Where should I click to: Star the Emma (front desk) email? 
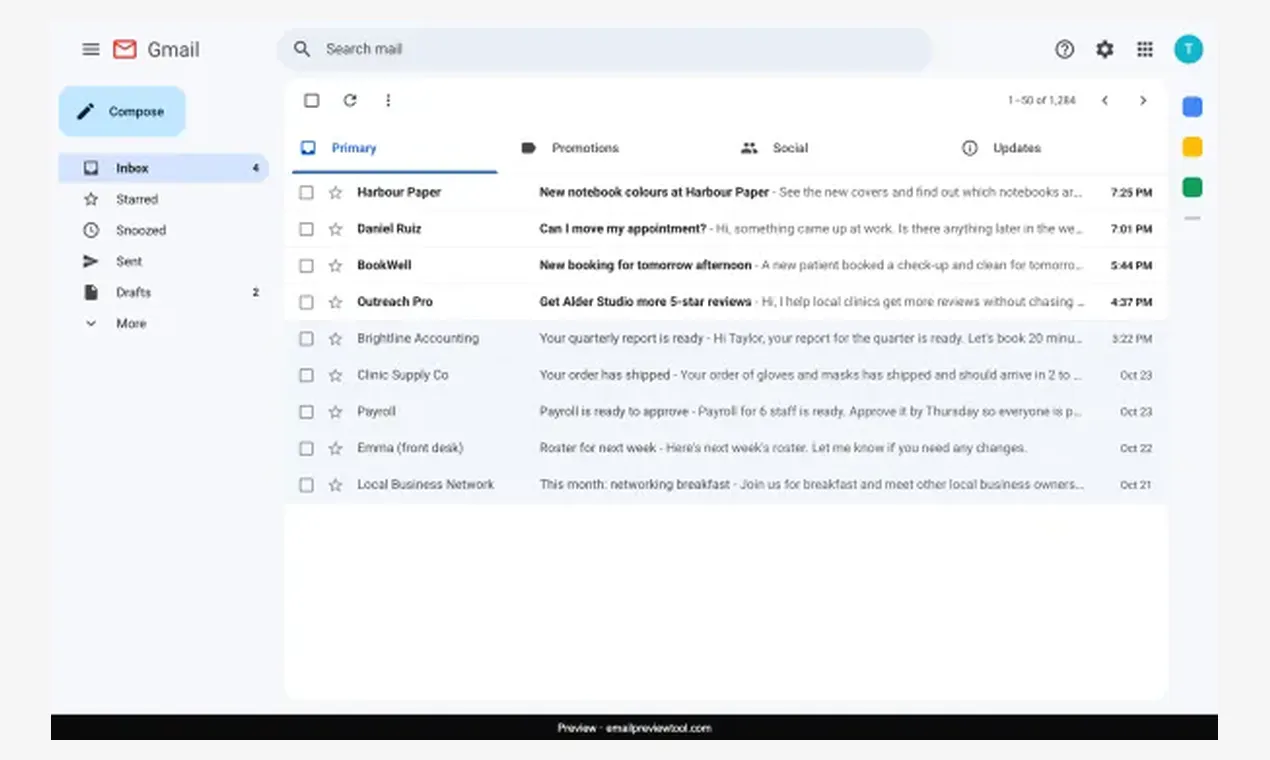point(335,448)
